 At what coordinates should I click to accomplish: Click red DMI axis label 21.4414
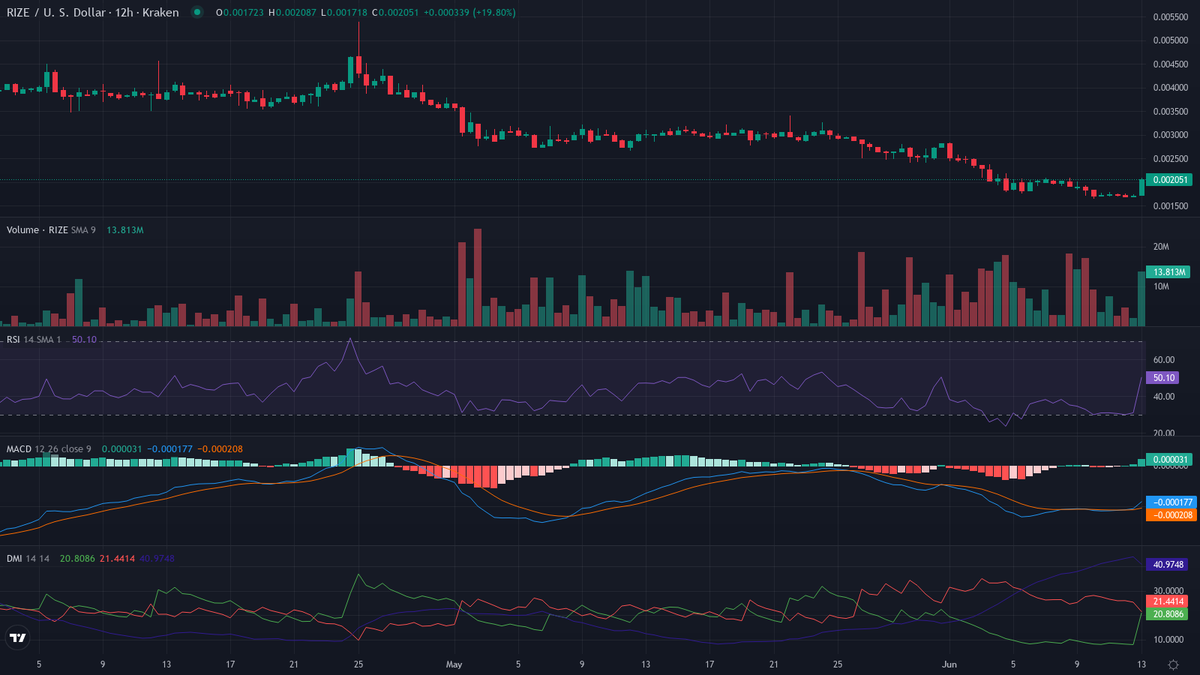(1167, 601)
